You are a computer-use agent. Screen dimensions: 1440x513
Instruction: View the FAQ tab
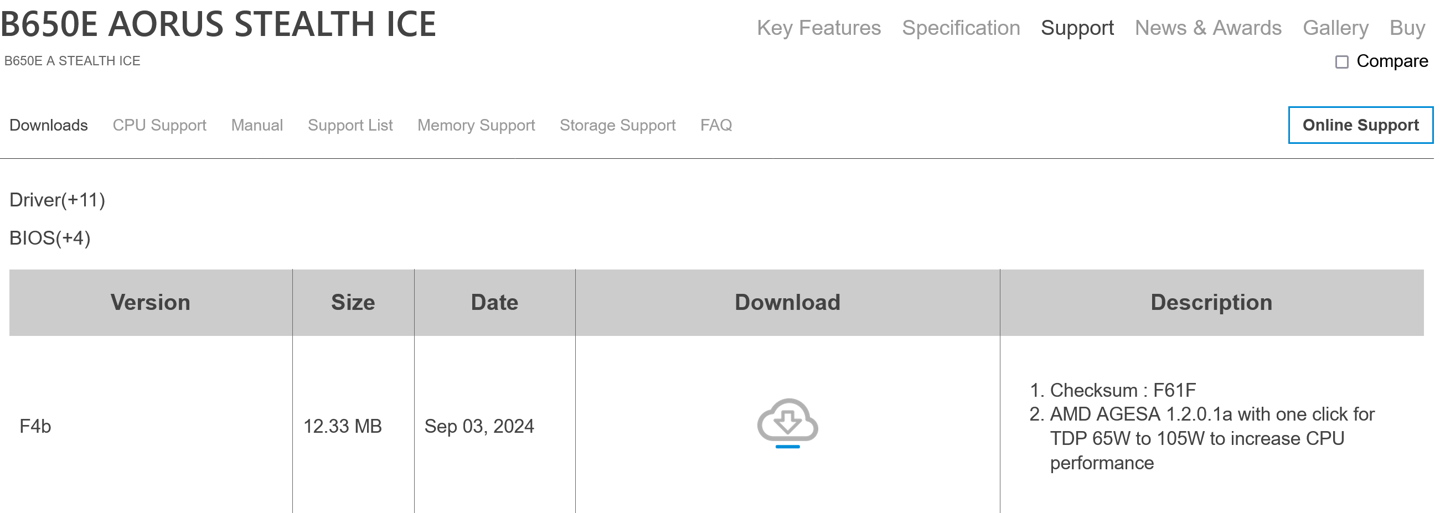click(716, 125)
